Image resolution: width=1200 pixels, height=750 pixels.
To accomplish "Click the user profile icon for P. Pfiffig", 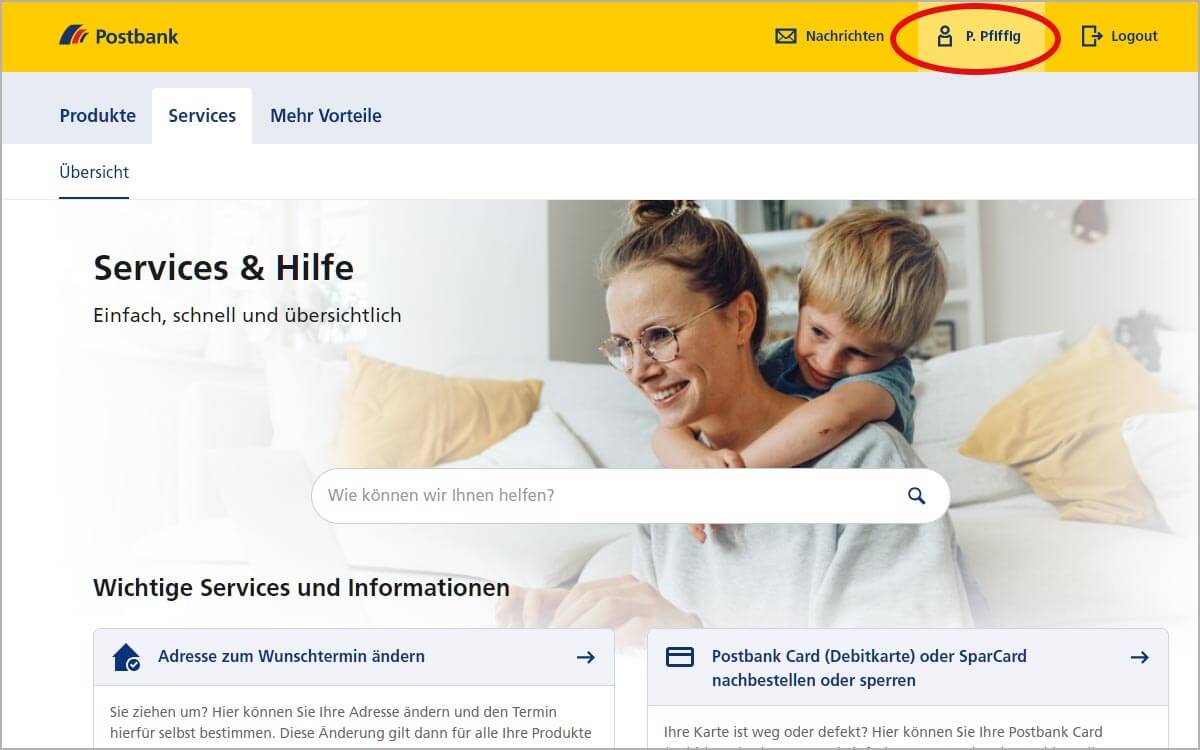I will [944, 36].
